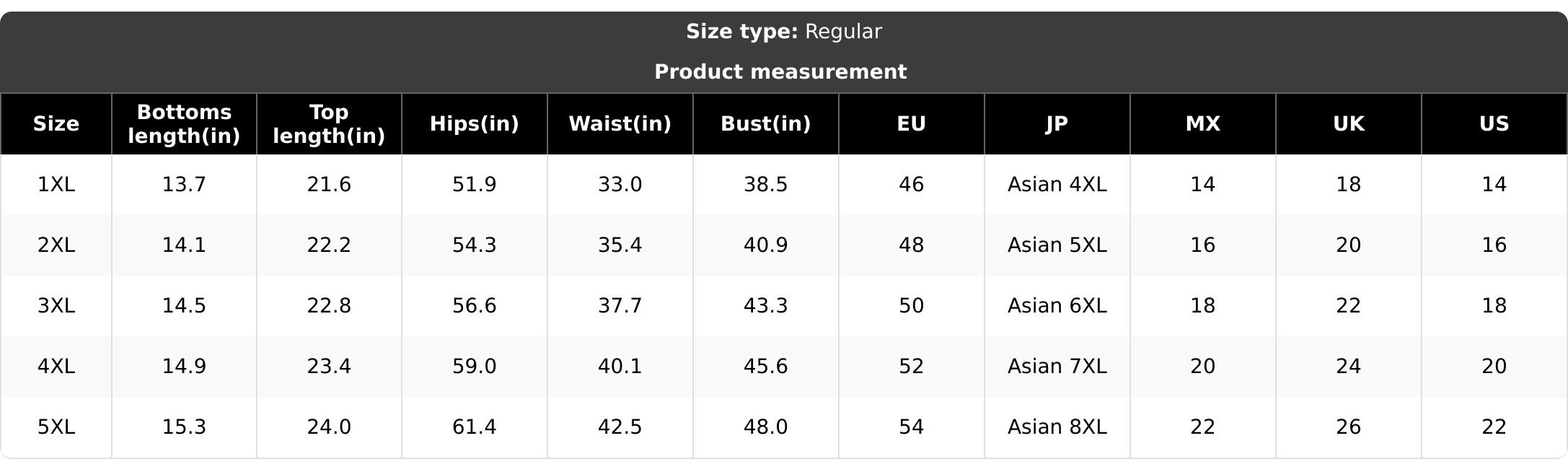Select the 1XL size row label
The width and height of the screenshot is (1568, 459).
(x=56, y=185)
